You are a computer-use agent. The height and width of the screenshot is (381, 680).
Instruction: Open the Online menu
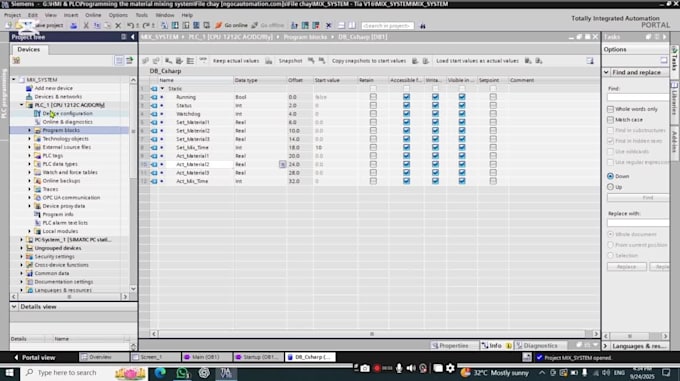pos(93,15)
